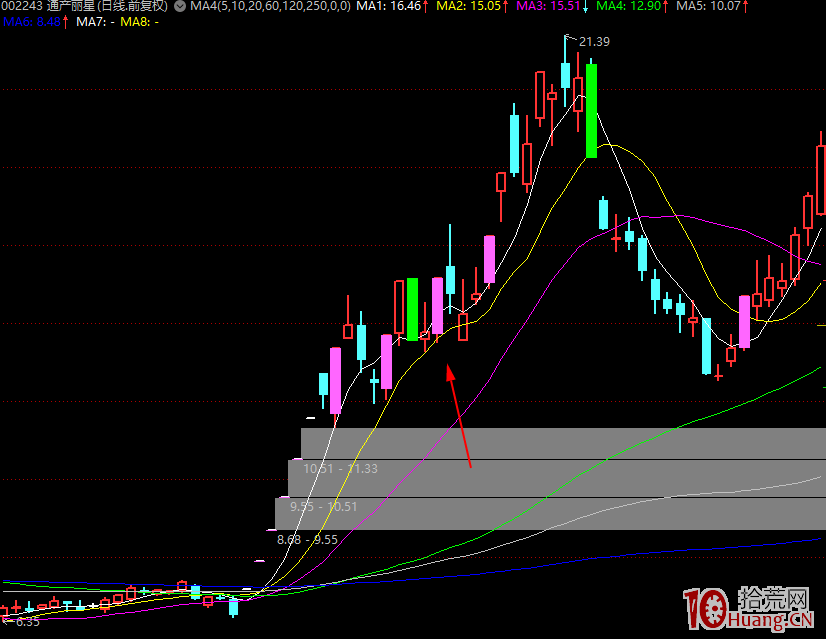Click the green candlestick left of the red arrow

point(412,309)
